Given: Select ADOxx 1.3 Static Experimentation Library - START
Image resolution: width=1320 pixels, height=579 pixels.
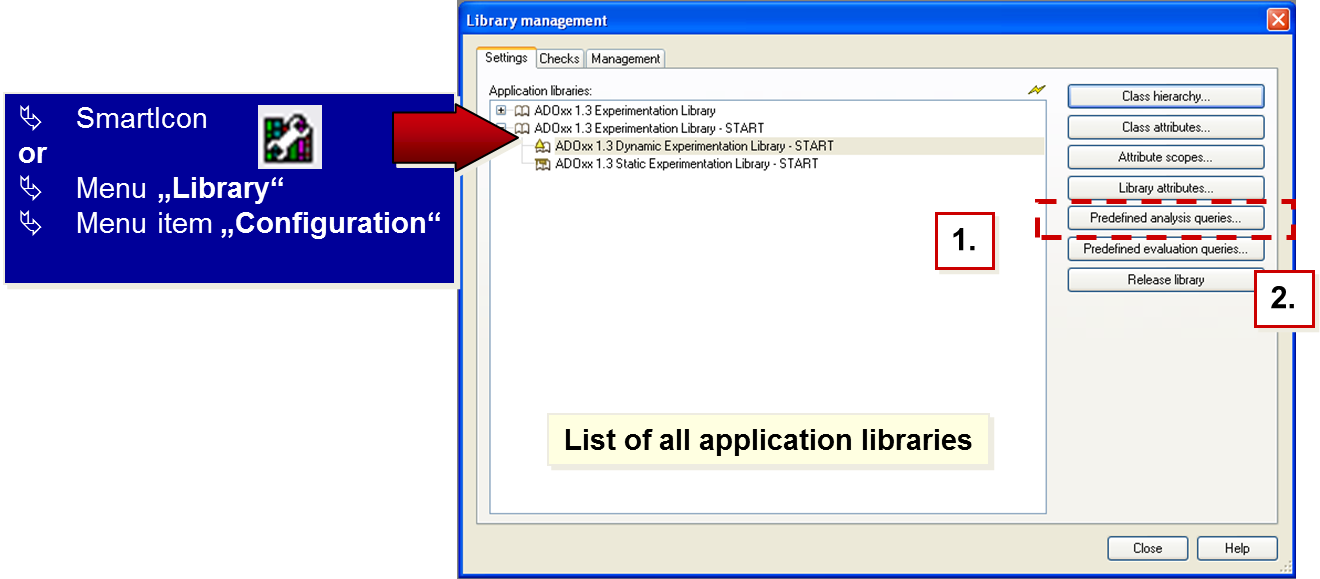Looking at the screenshot, I should coord(686,164).
